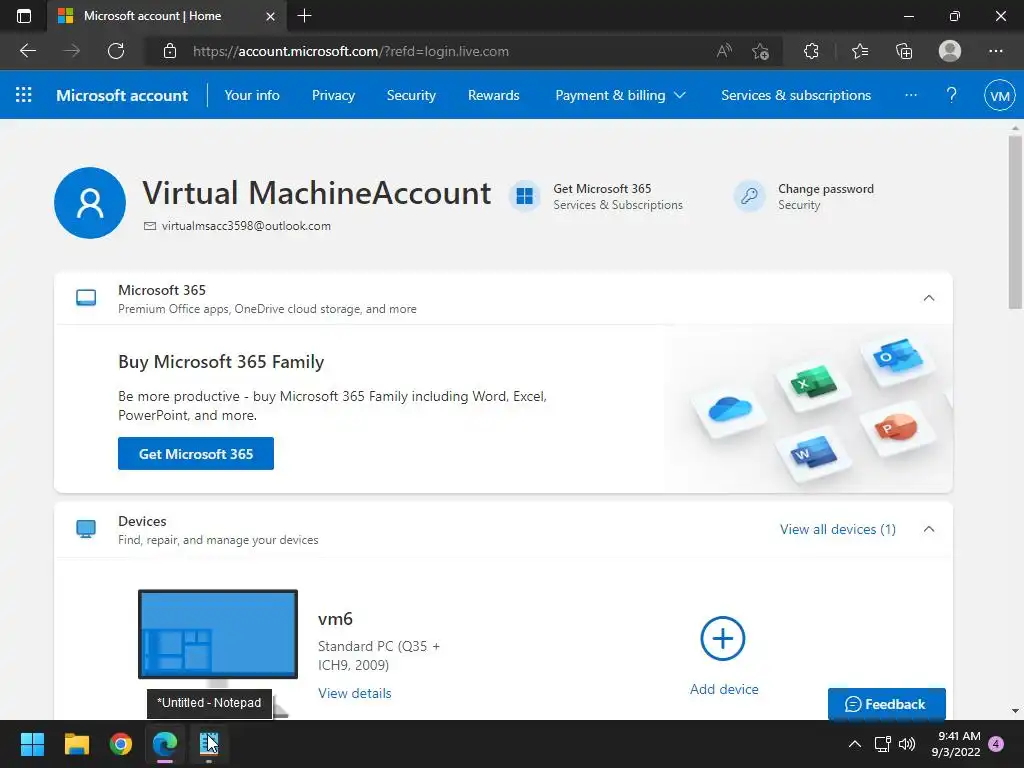Open the Your info tab
This screenshot has width=1024, height=768.
[x=252, y=95]
